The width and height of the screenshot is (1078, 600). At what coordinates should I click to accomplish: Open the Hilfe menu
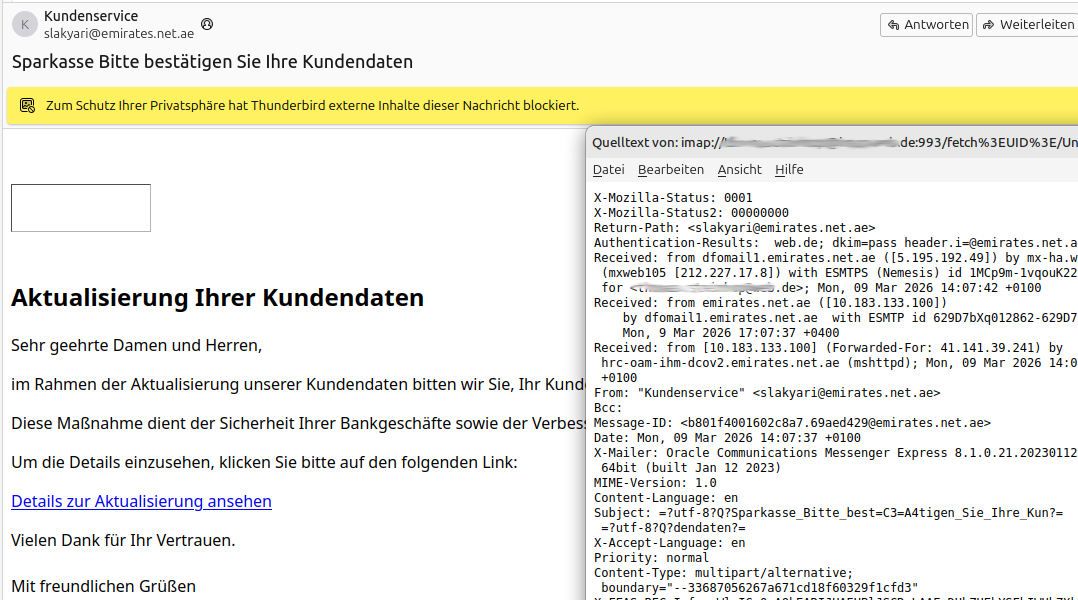(789, 169)
